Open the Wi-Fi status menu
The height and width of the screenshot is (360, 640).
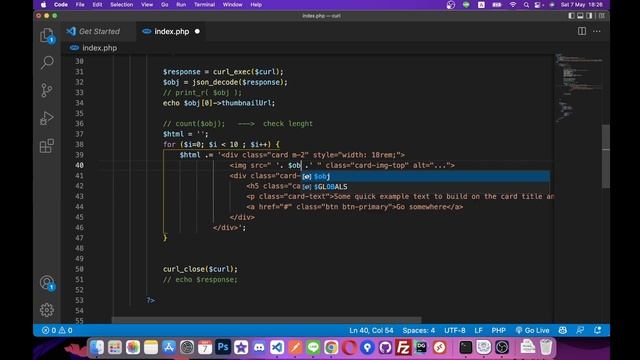click(x=513, y=5)
